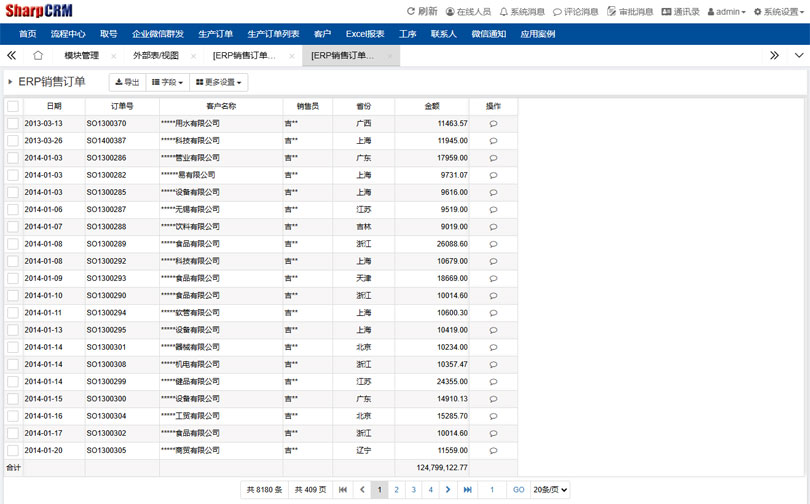Change the 20条/页 page size
The image size is (810, 504).
click(x=550, y=490)
